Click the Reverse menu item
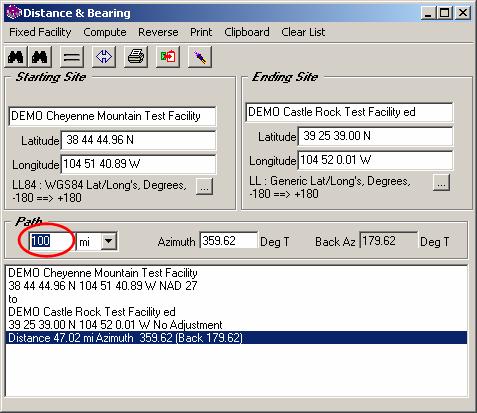 pyautogui.click(x=158, y=32)
